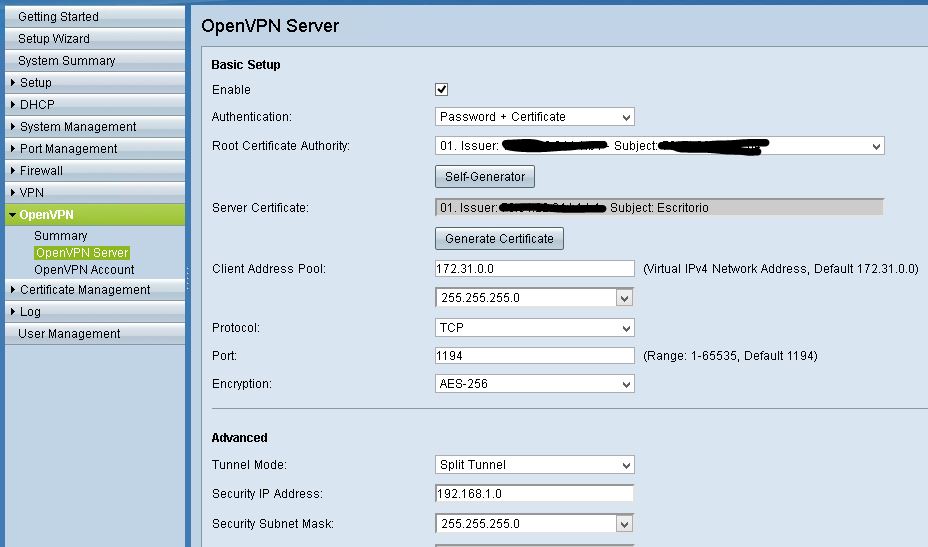The image size is (928, 547).
Task: Expand the Log section
Action: point(95,311)
